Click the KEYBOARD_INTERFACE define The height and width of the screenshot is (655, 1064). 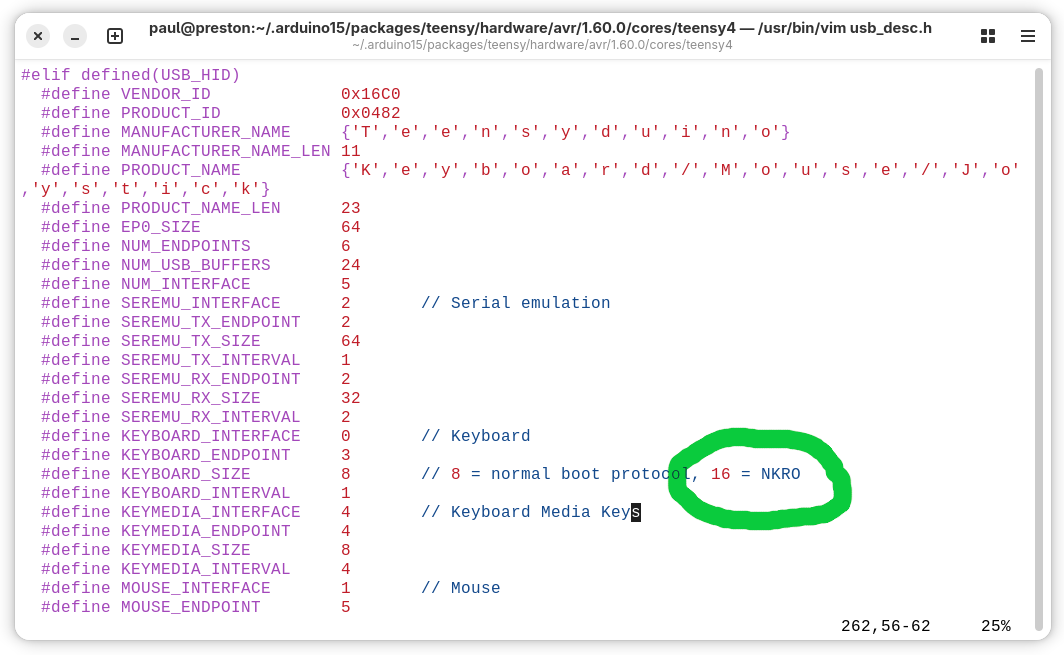(x=170, y=436)
